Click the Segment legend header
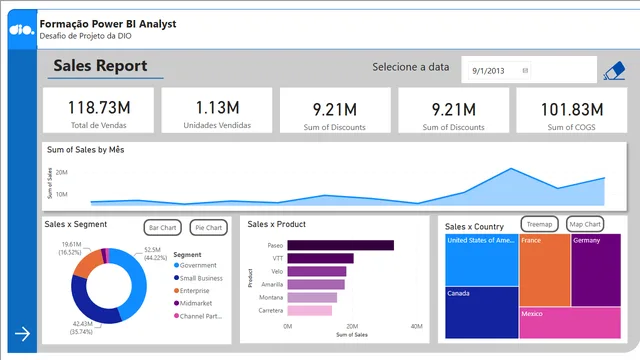The image size is (640, 360). 187,255
